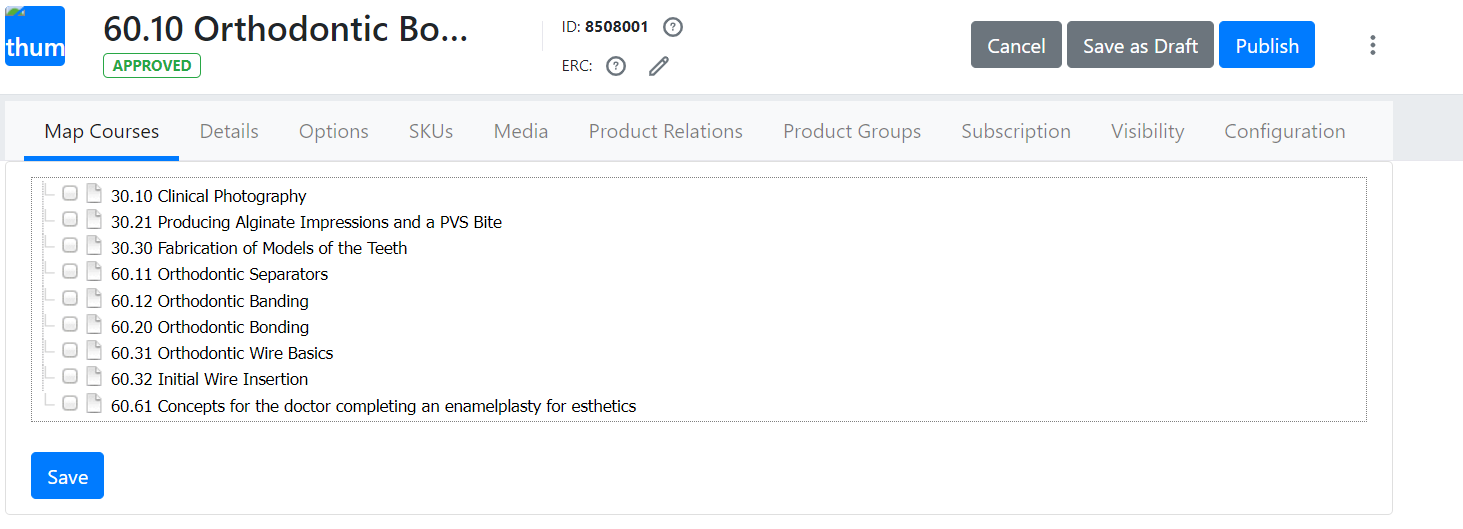1463x529 pixels.
Task: Check the 30.10 Clinical Photography checkbox
Action: pyautogui.click(x=70, y=194)
